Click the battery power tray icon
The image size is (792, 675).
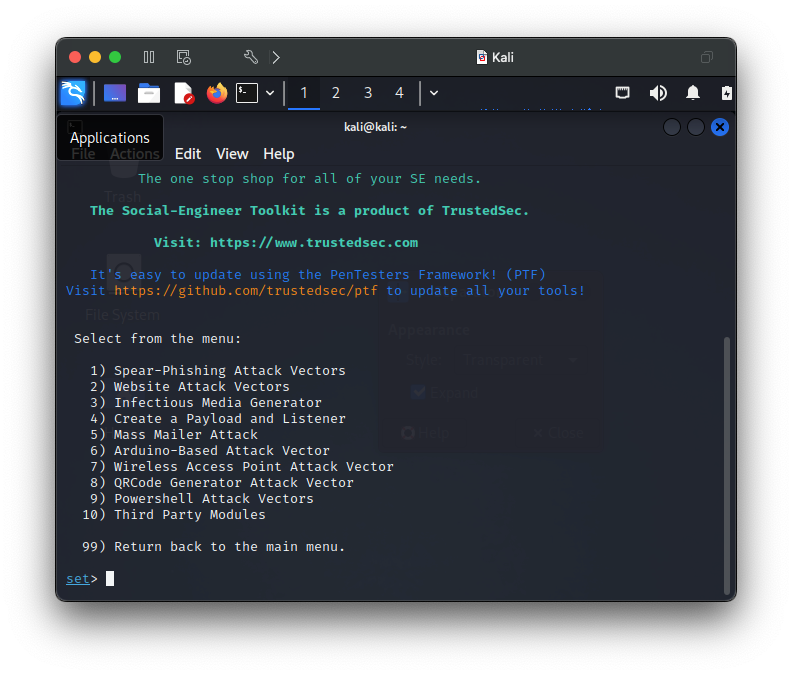click(726, 93)
